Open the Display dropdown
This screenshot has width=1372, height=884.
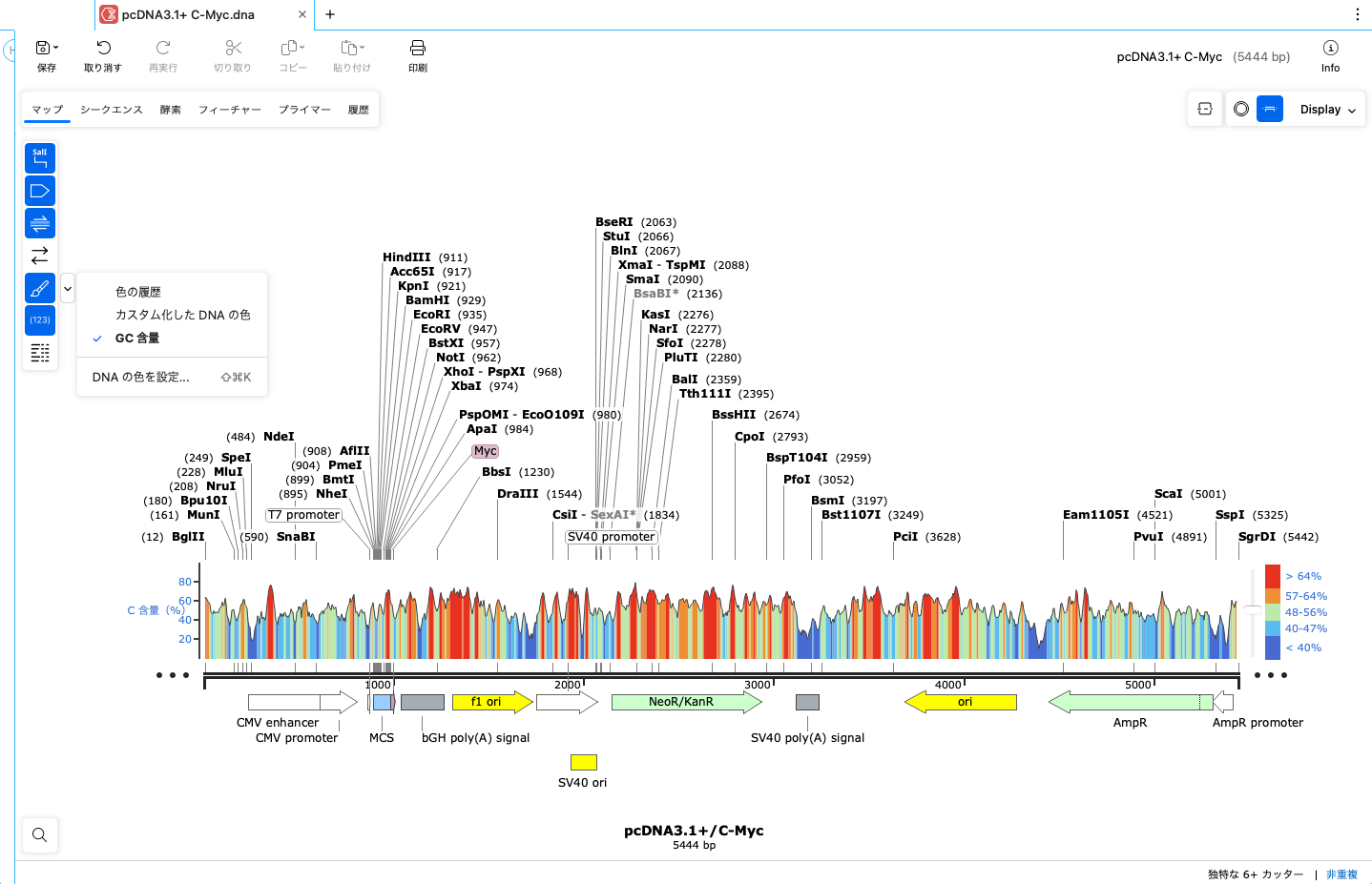pyautogui.click(x=1325, y=109)
